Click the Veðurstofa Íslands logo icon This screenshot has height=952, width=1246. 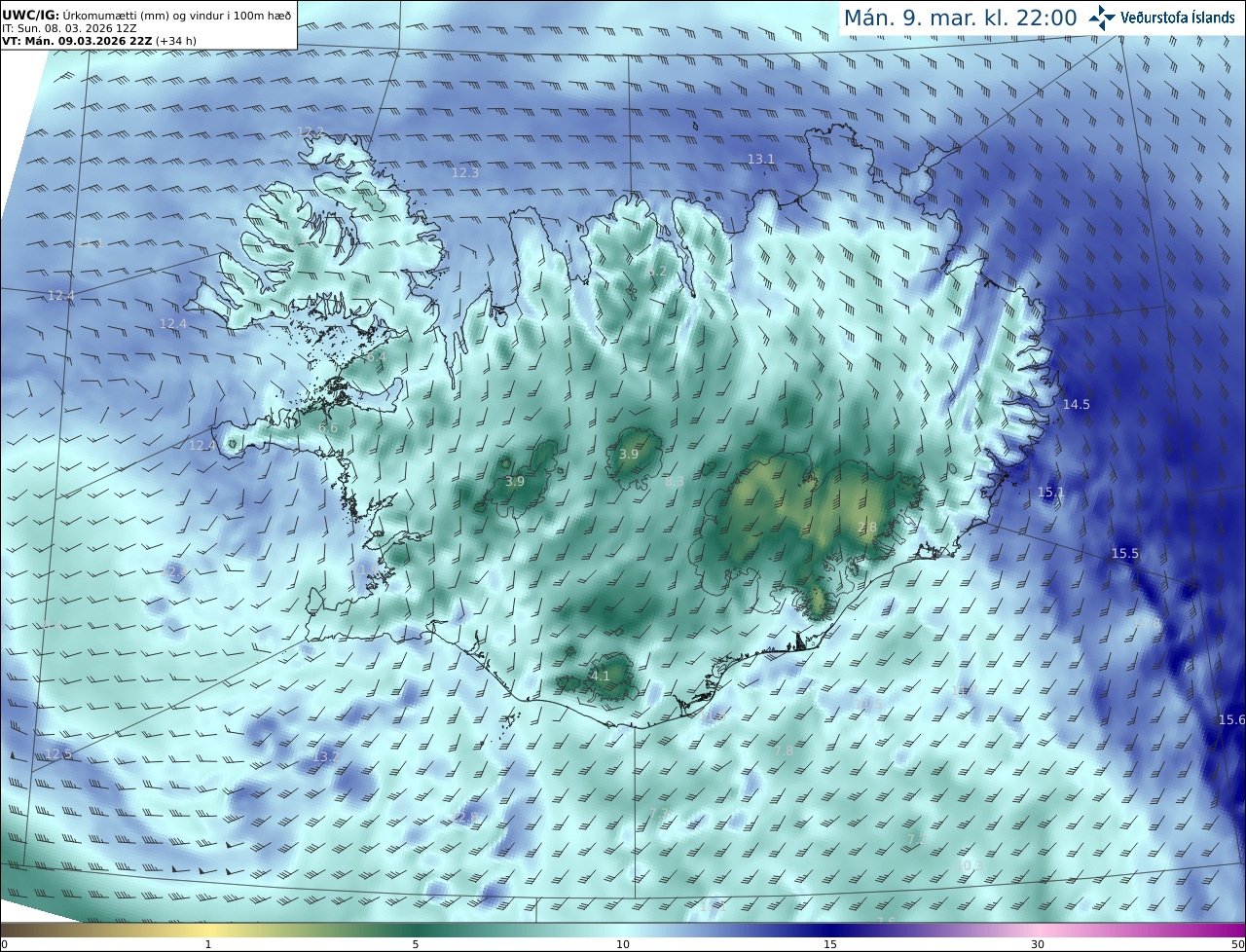click(1102, 17)
